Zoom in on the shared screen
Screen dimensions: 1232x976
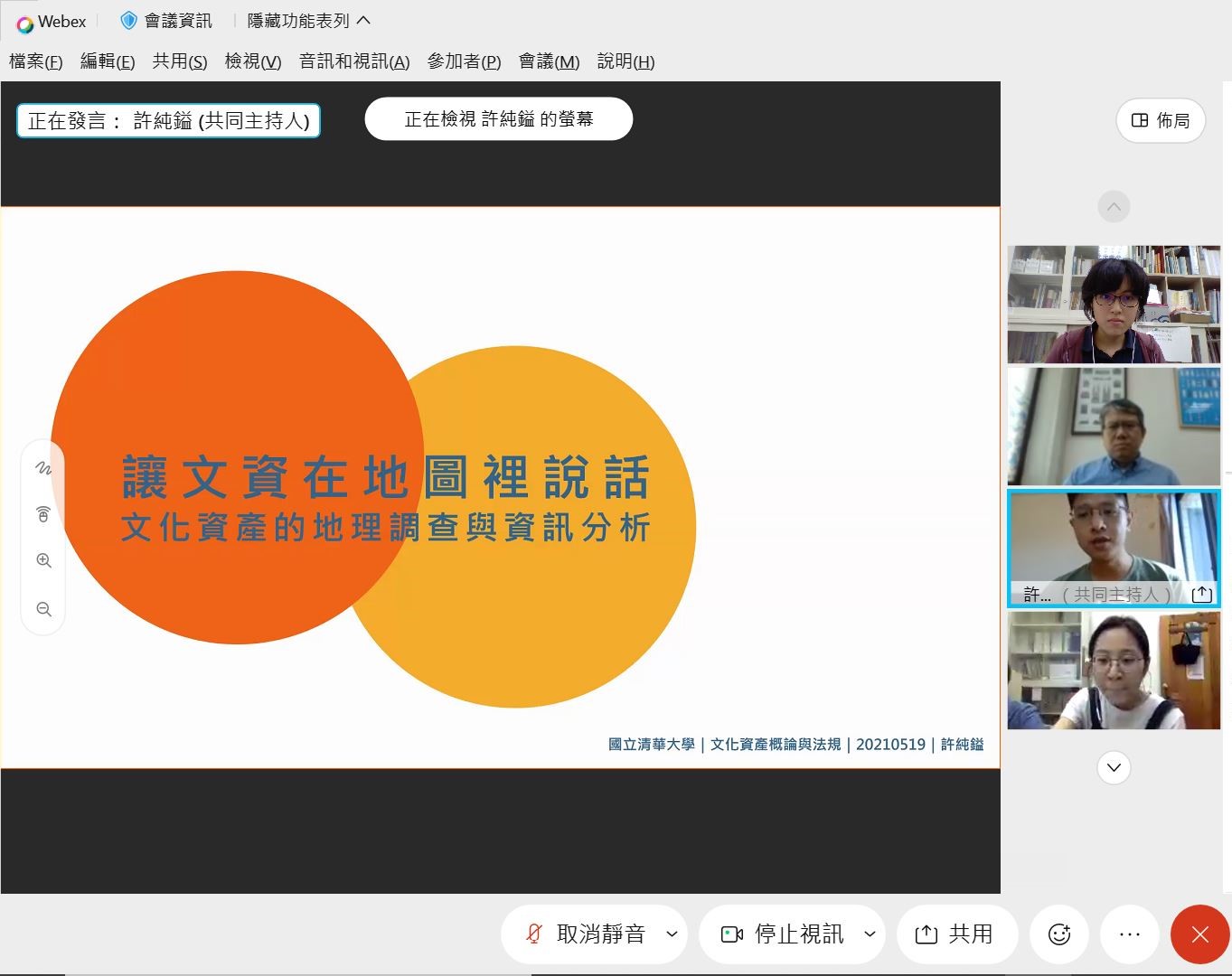(43, 561)
